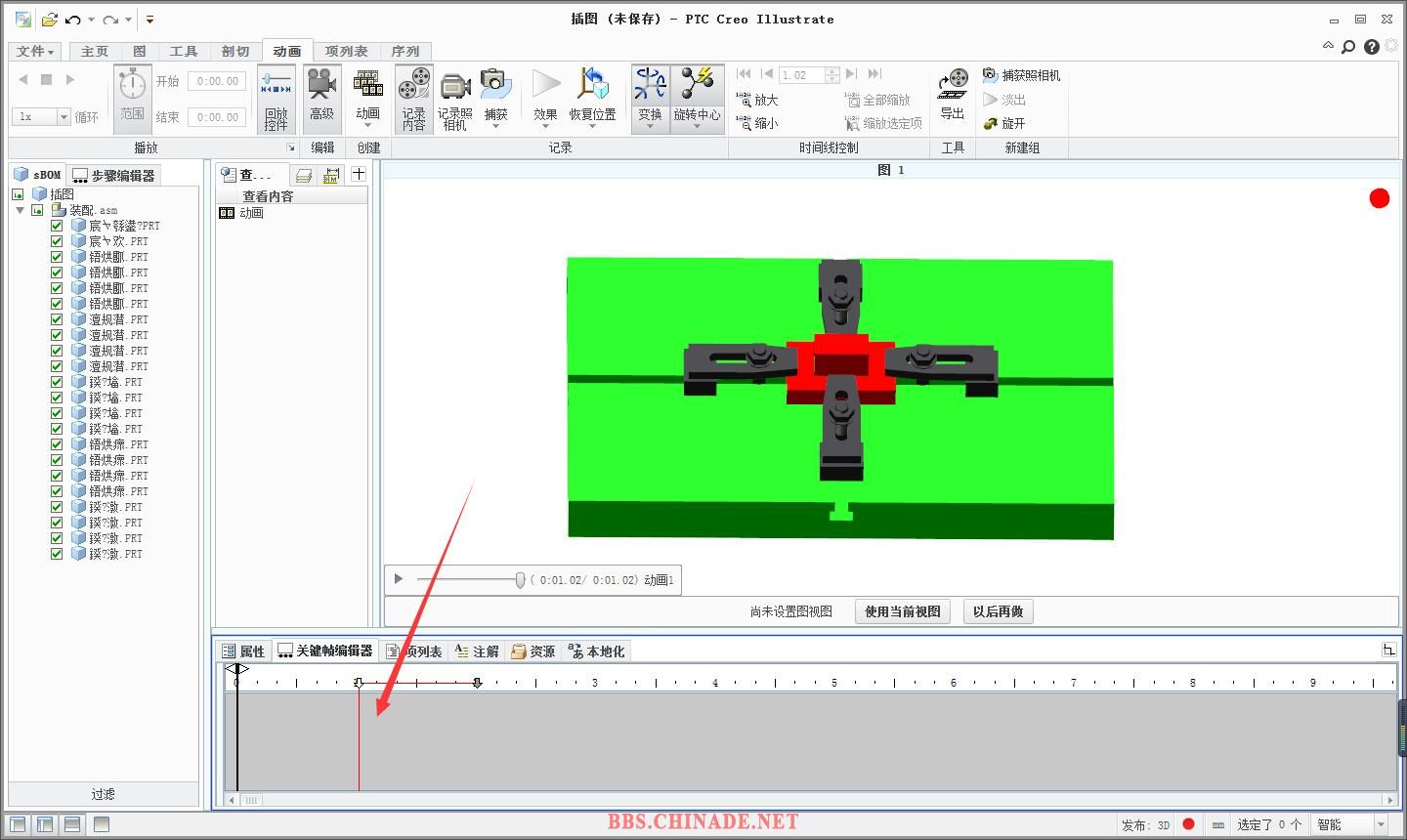The image size is (1407, 840).
Task: Switch to the layers tab icon beside 查...
Action: click(304, 175)
